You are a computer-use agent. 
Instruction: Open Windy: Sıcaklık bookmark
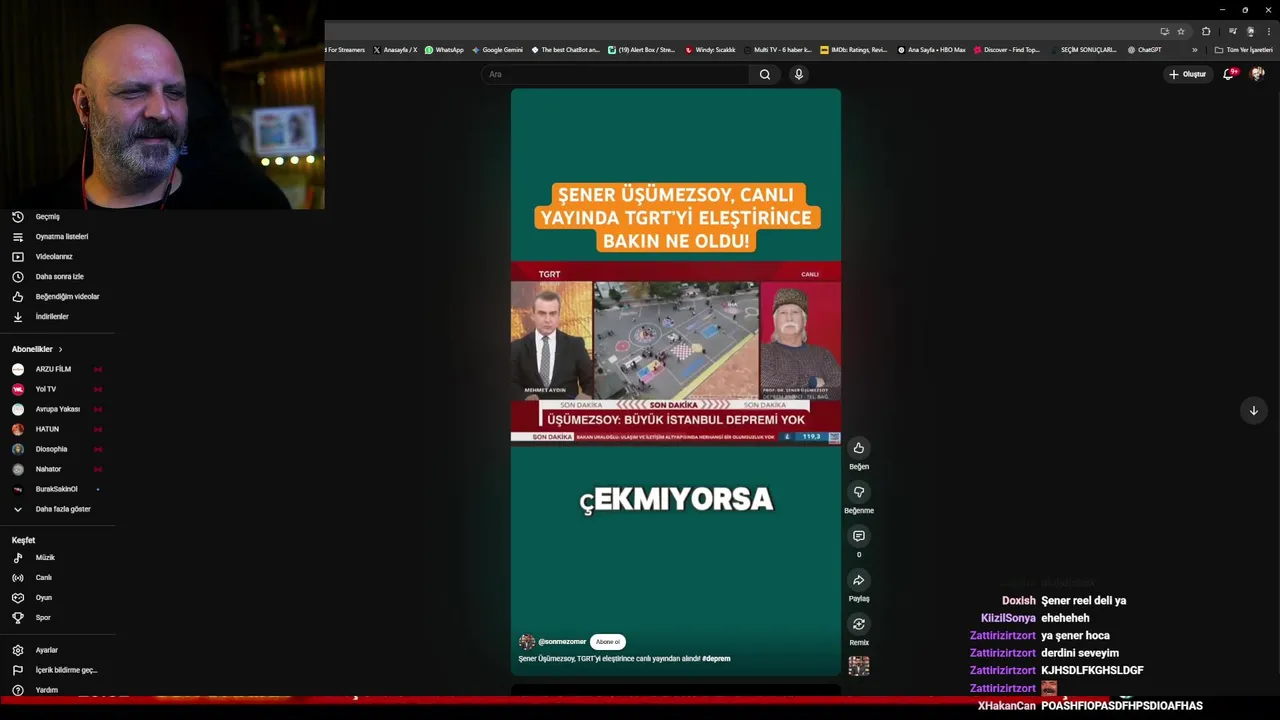click(710, 50)
